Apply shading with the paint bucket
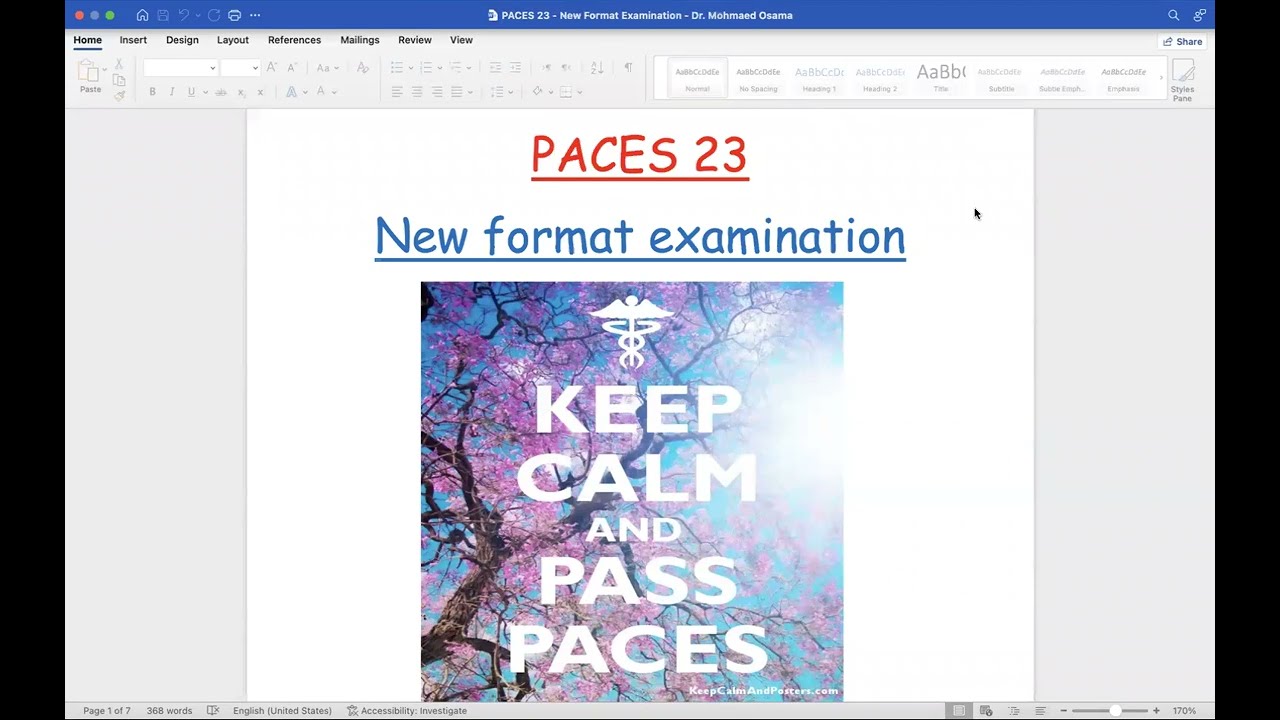The height and width of the screenshot is (720, 1280). pos(537,92)
